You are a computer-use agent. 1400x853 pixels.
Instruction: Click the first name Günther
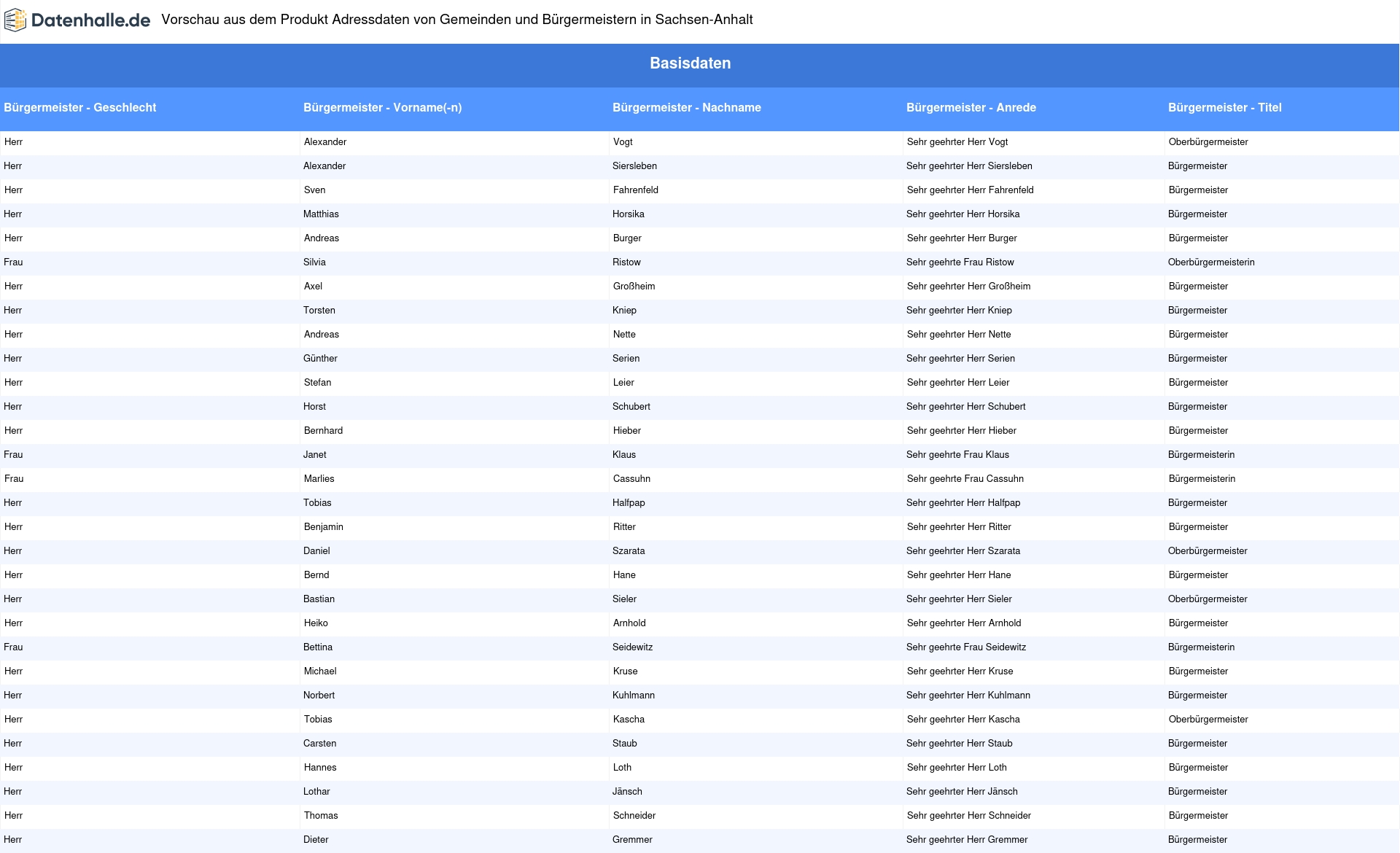[x=320, y=359]
